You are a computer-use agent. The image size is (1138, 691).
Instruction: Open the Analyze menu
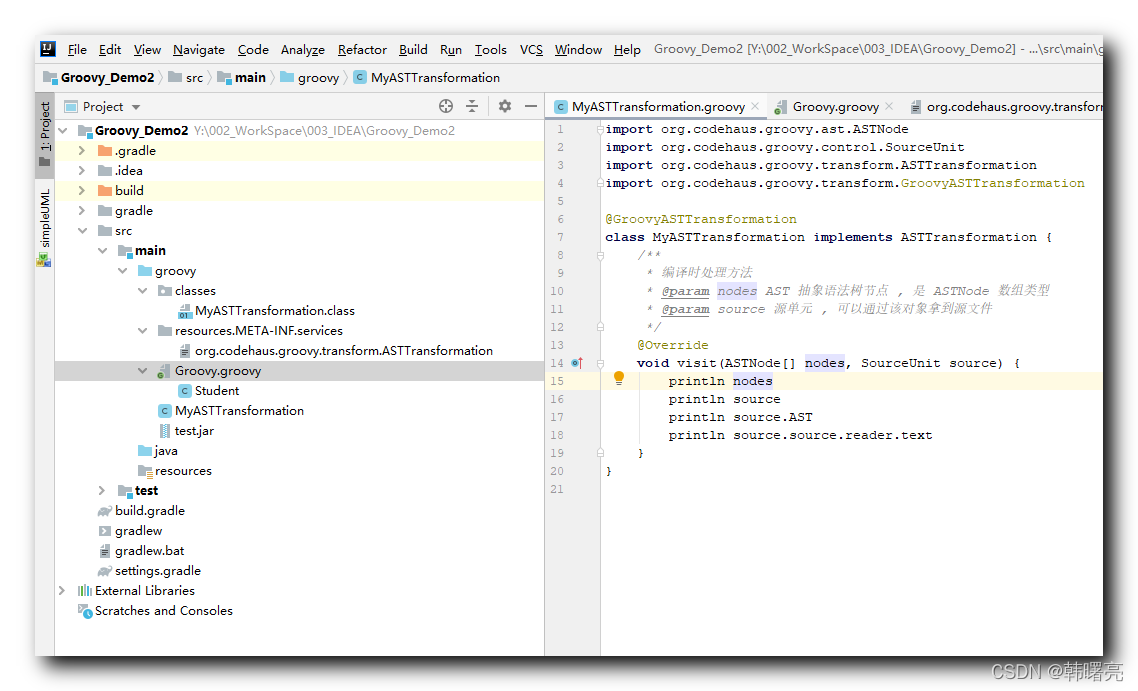pyautogui.click(x=303, y=49)
